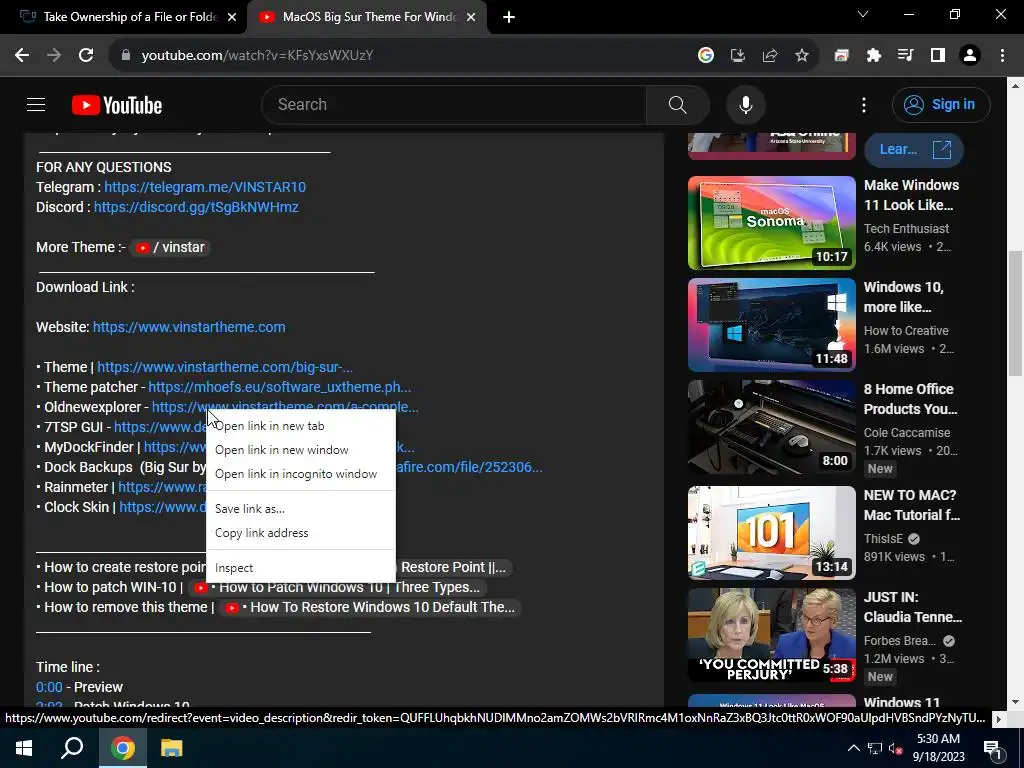The image size is (1024, 768).
Task: Open the extensions puzzle icon
Action: coord(873,56)
